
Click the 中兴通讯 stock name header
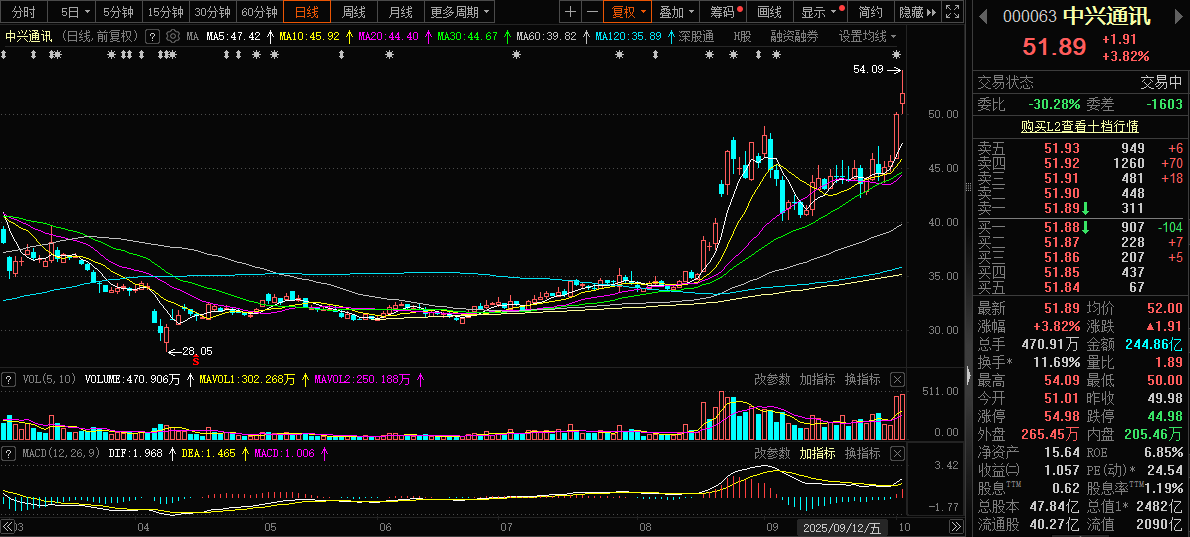coord(1107,16)
